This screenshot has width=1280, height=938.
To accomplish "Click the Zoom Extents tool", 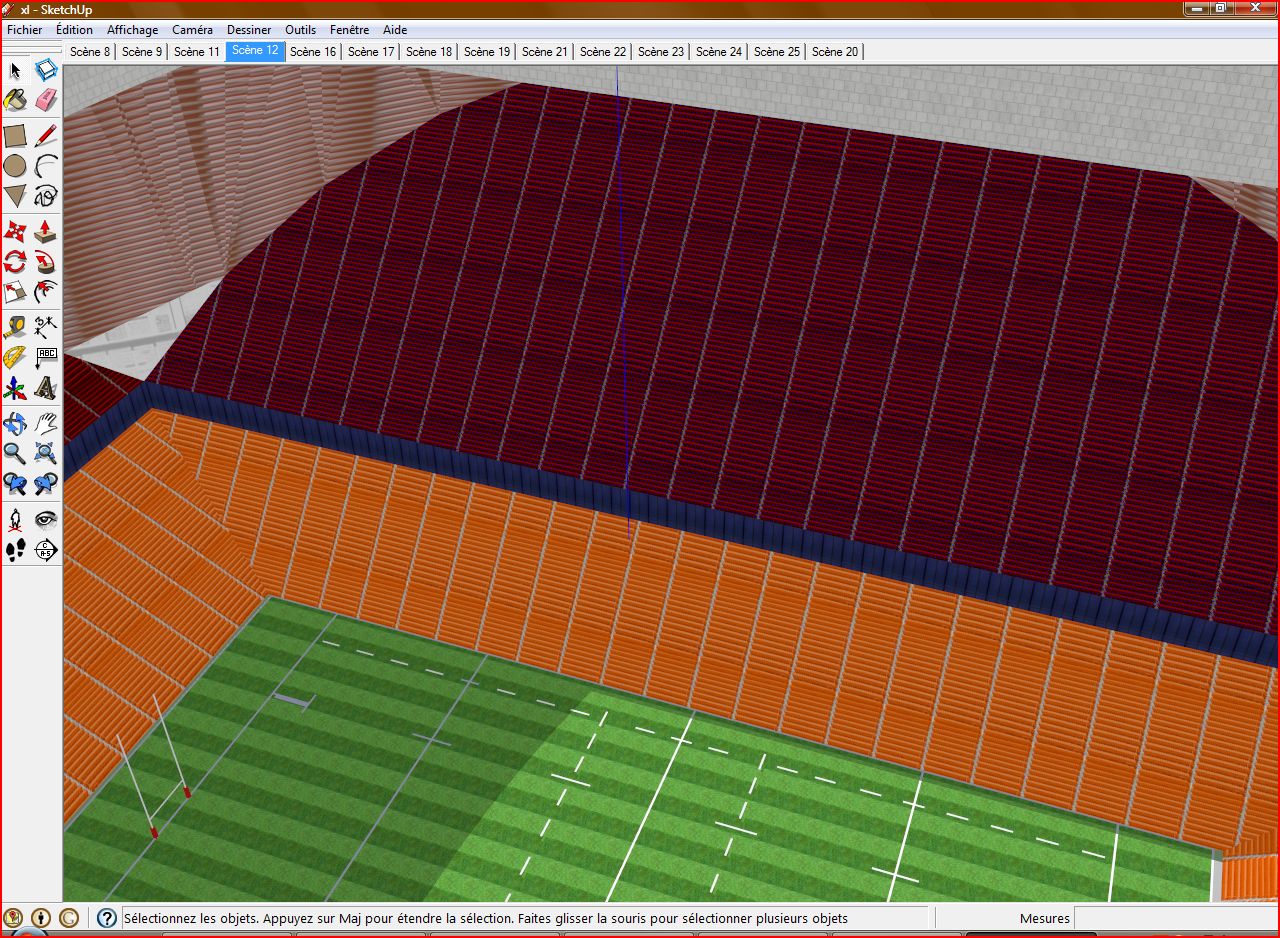I will [x=46, y=454].
